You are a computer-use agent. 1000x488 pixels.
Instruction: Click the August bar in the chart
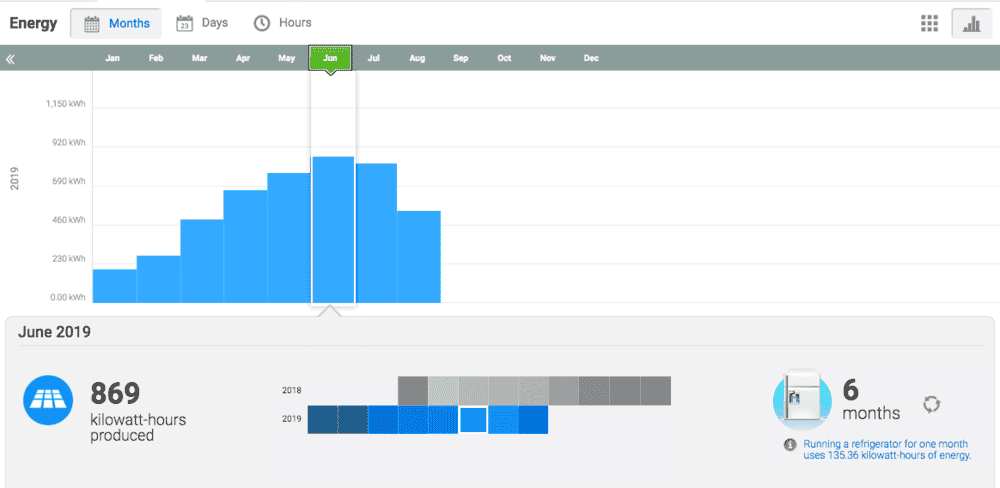[x=418, y=256]
